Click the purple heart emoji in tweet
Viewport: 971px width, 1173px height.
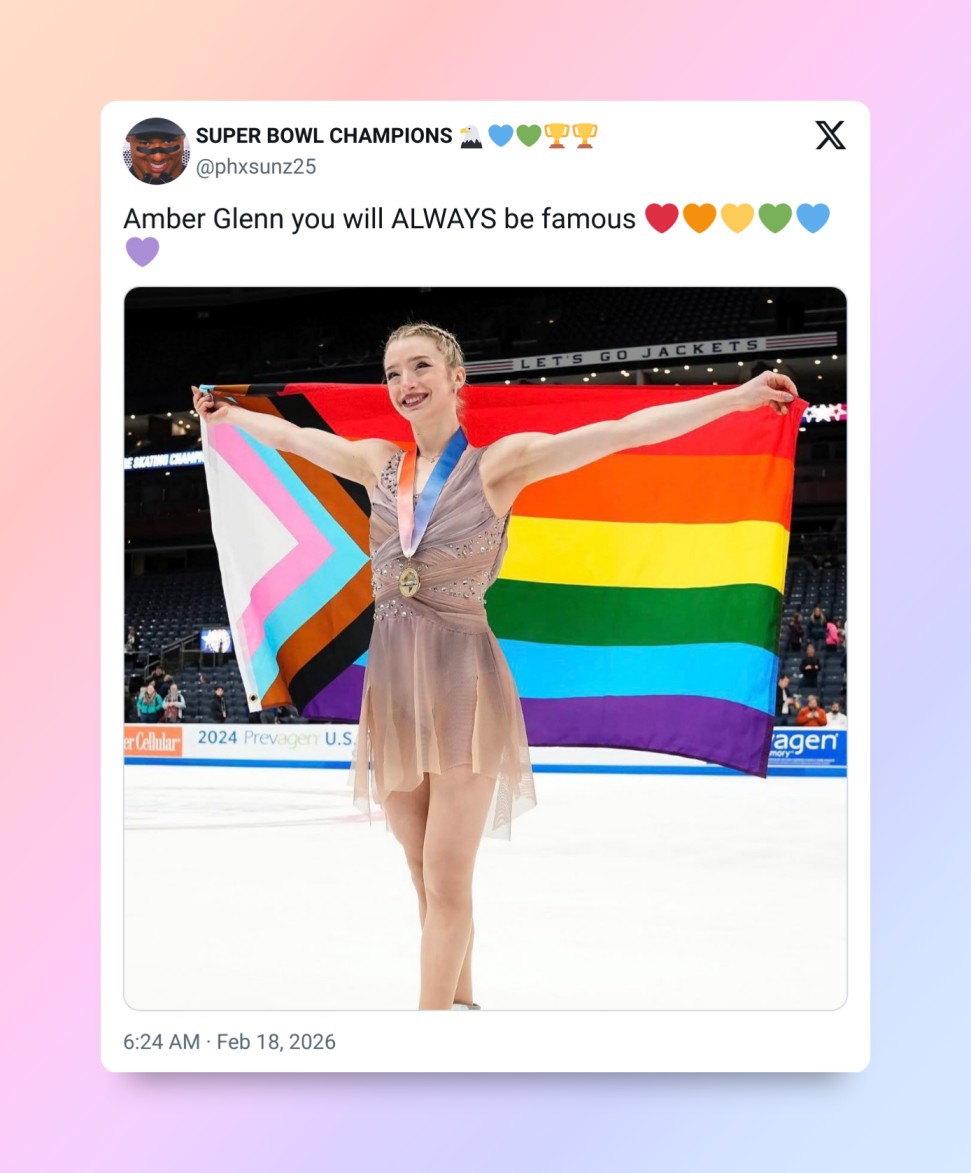coord(142,251)
